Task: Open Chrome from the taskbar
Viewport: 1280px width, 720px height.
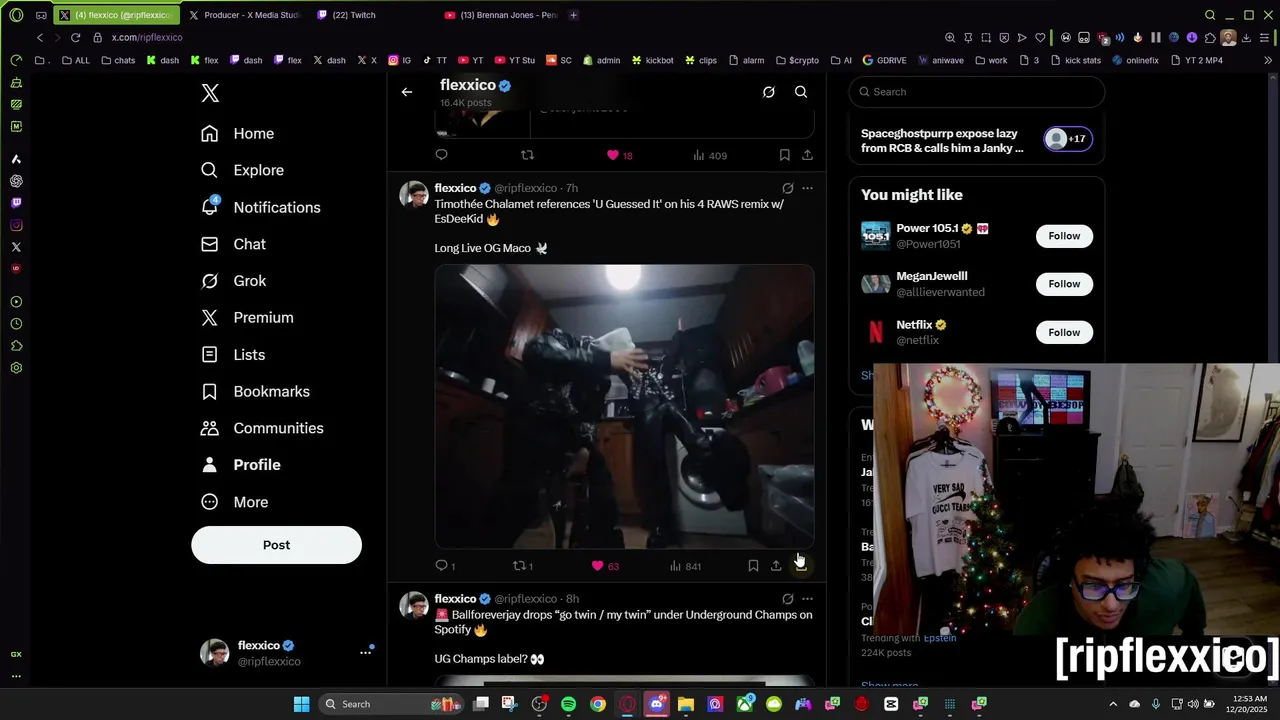Action: pyautogui.click(x=597, y=704)
